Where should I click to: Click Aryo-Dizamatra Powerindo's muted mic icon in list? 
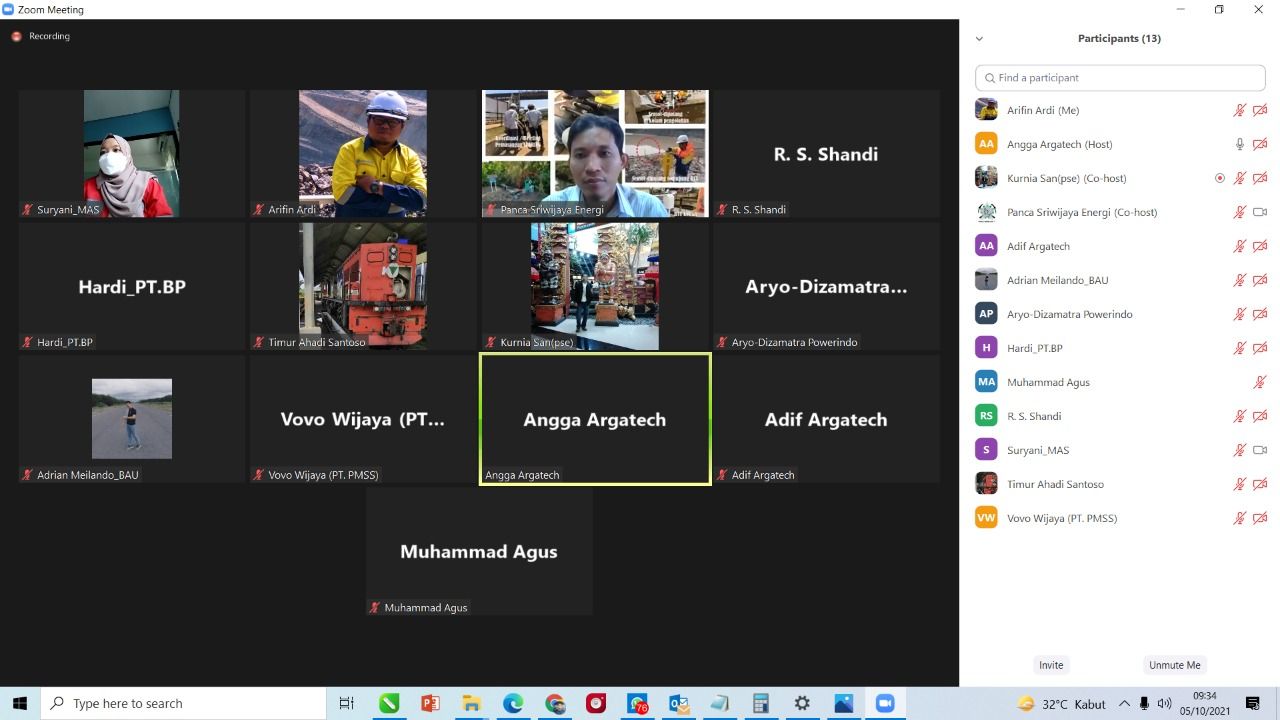pos(1240,314)
